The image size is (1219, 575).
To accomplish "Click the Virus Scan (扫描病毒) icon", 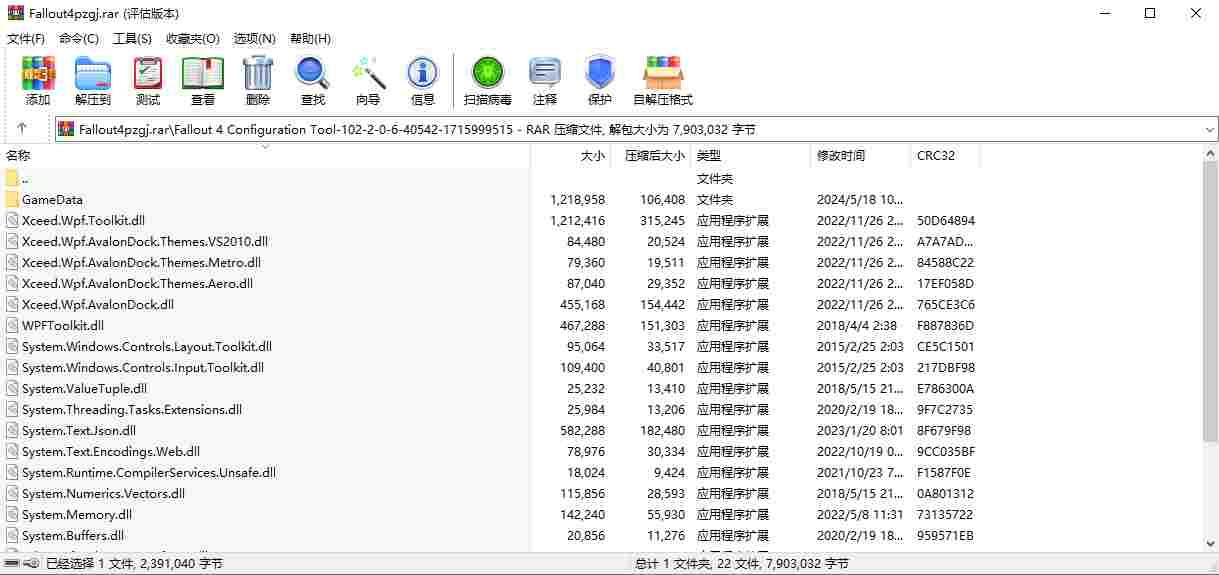I will (x=488, y=73).
